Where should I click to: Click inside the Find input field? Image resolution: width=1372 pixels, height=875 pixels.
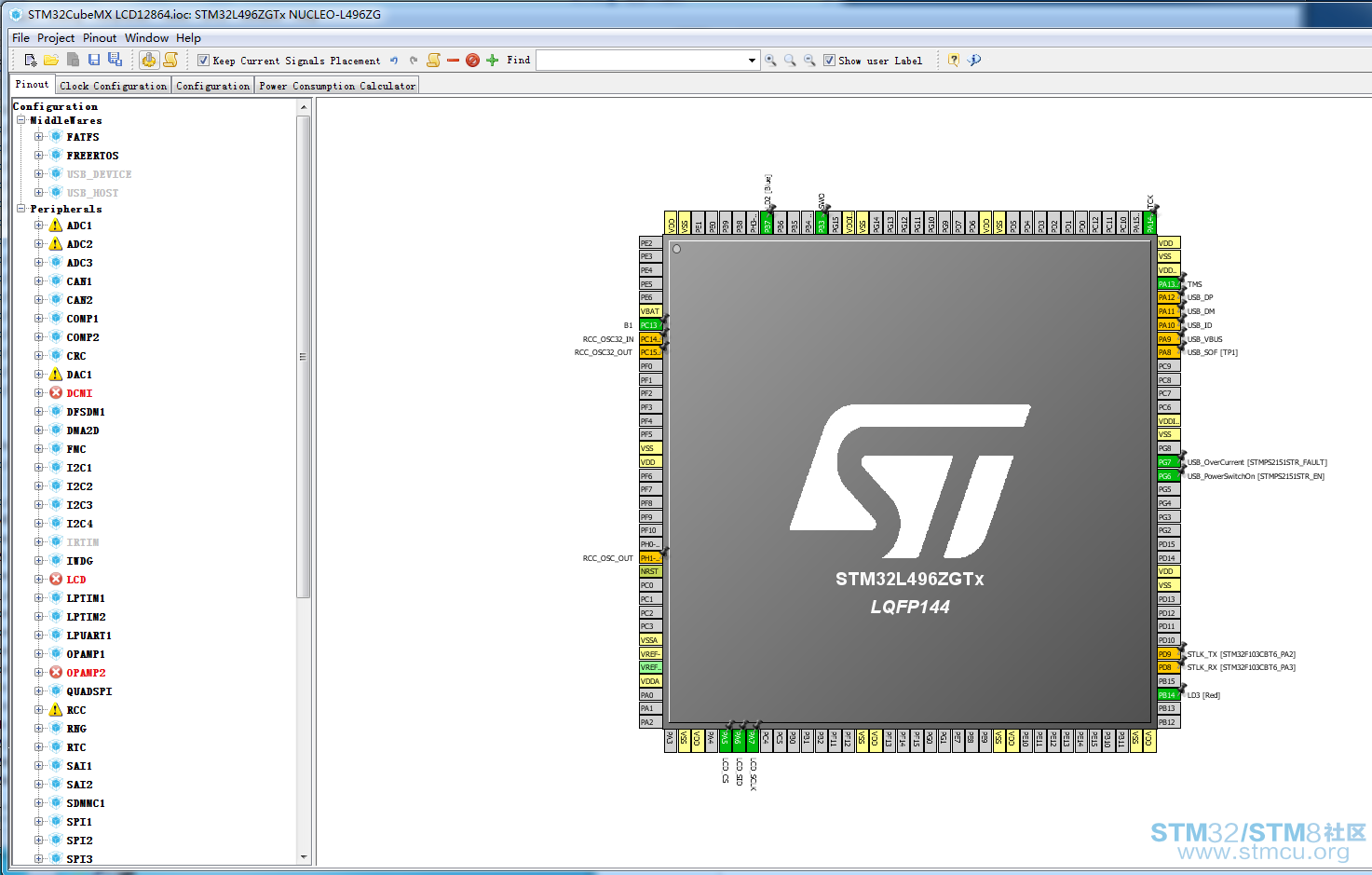coord(642,61)
